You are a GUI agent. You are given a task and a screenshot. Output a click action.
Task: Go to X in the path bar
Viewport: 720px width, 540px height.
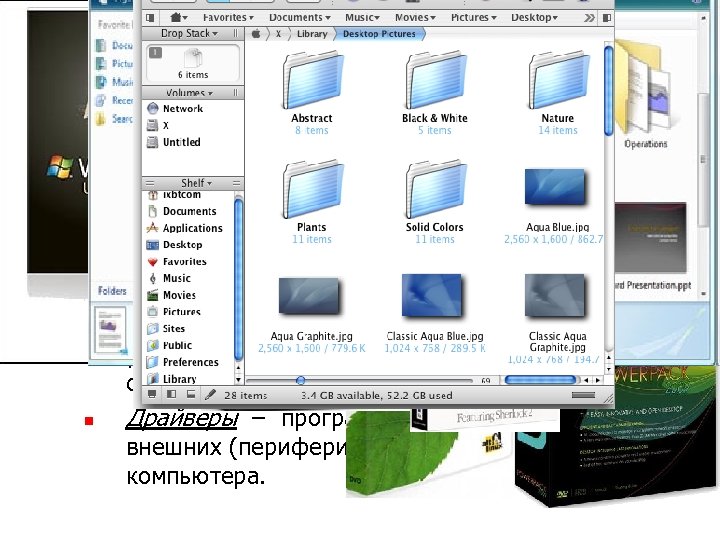278,34
